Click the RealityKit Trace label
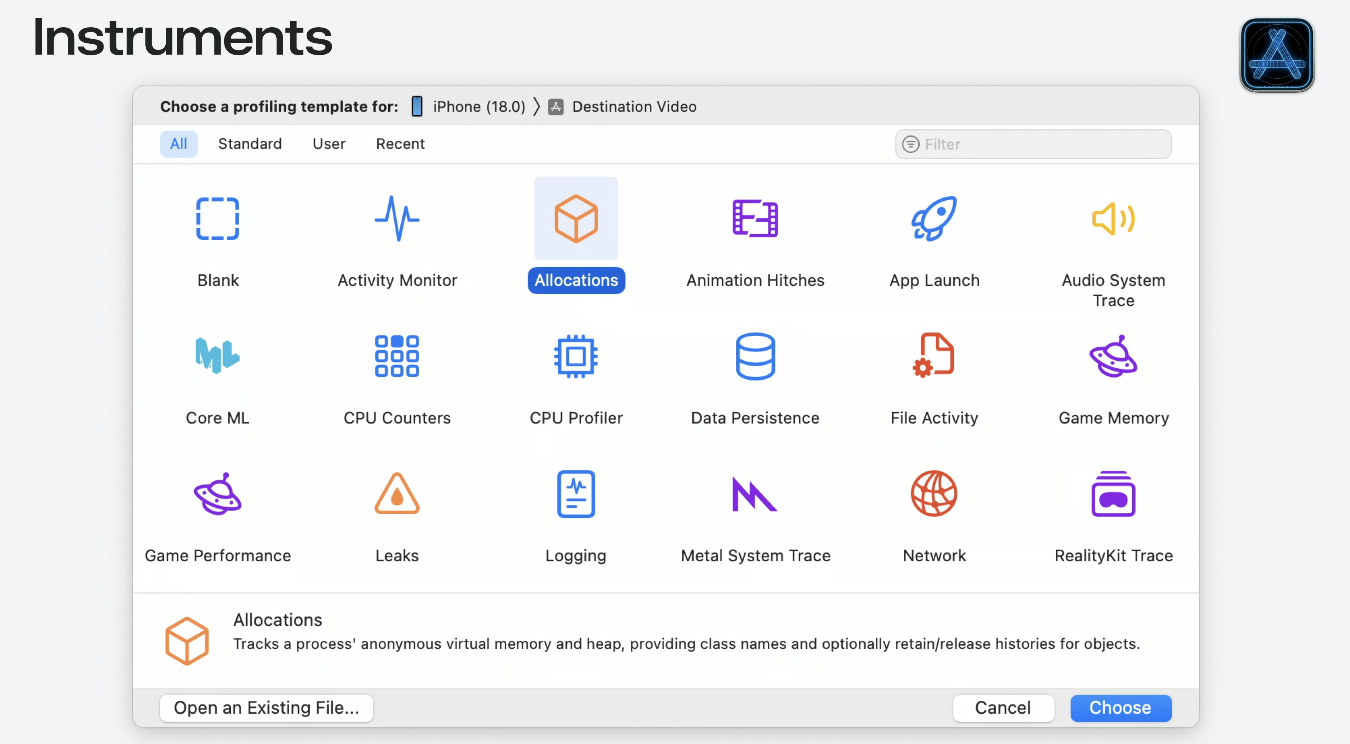The height and width of the screenshot is (744, 1350). (1113, 556)
